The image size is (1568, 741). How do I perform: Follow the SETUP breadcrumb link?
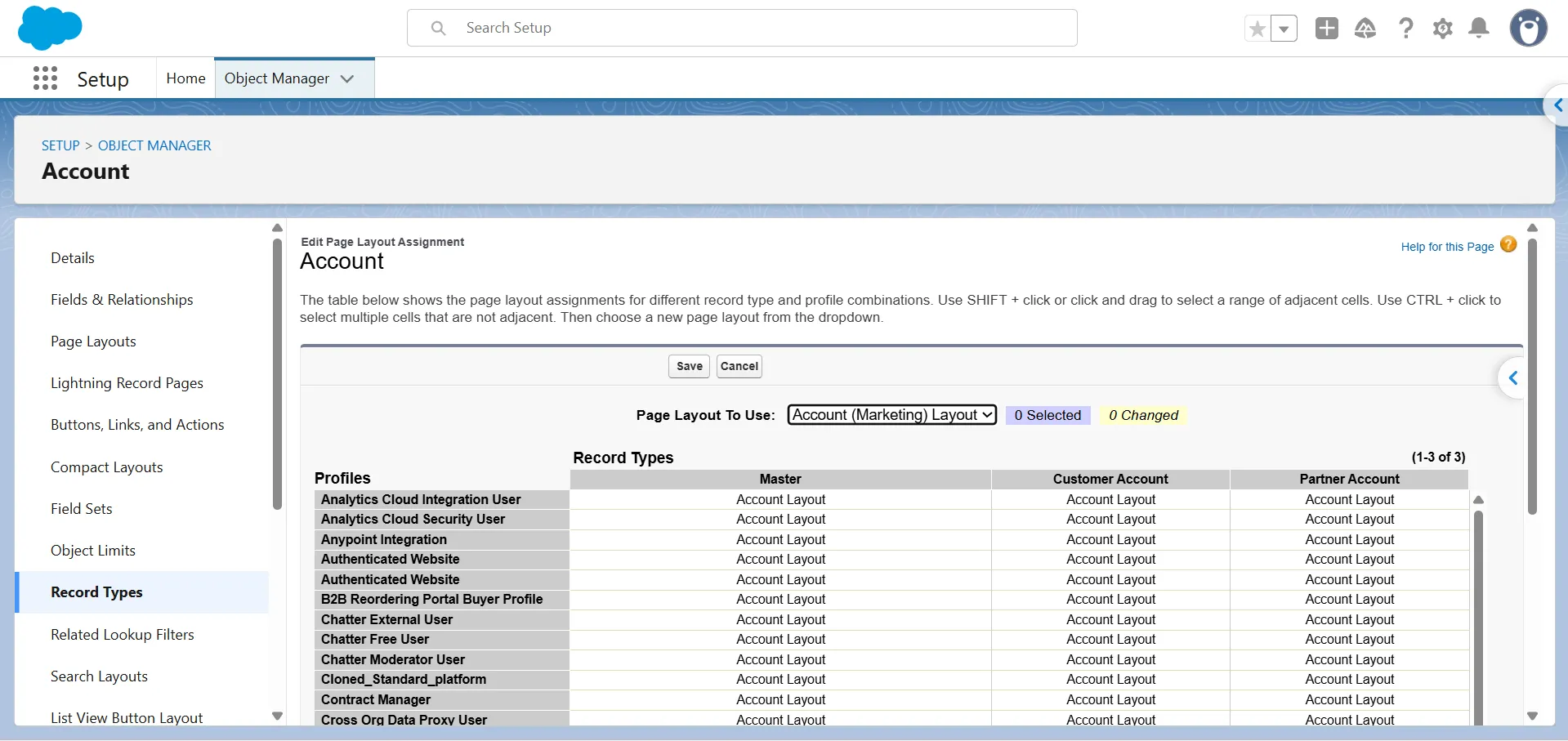tap(60, 145)
